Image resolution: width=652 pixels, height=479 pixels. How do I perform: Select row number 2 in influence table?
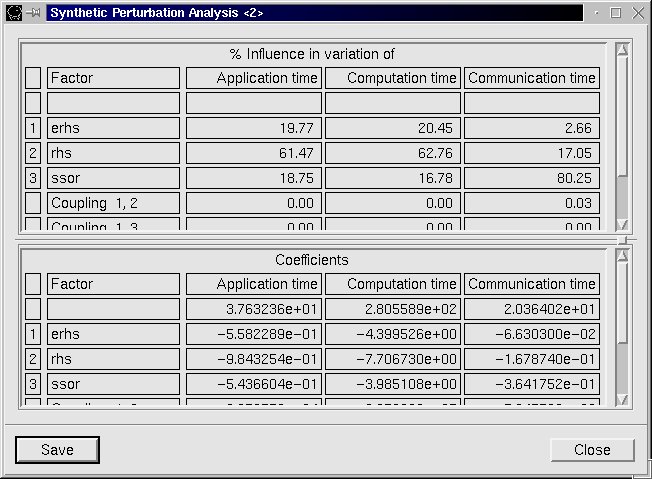[x=33, y=153]
